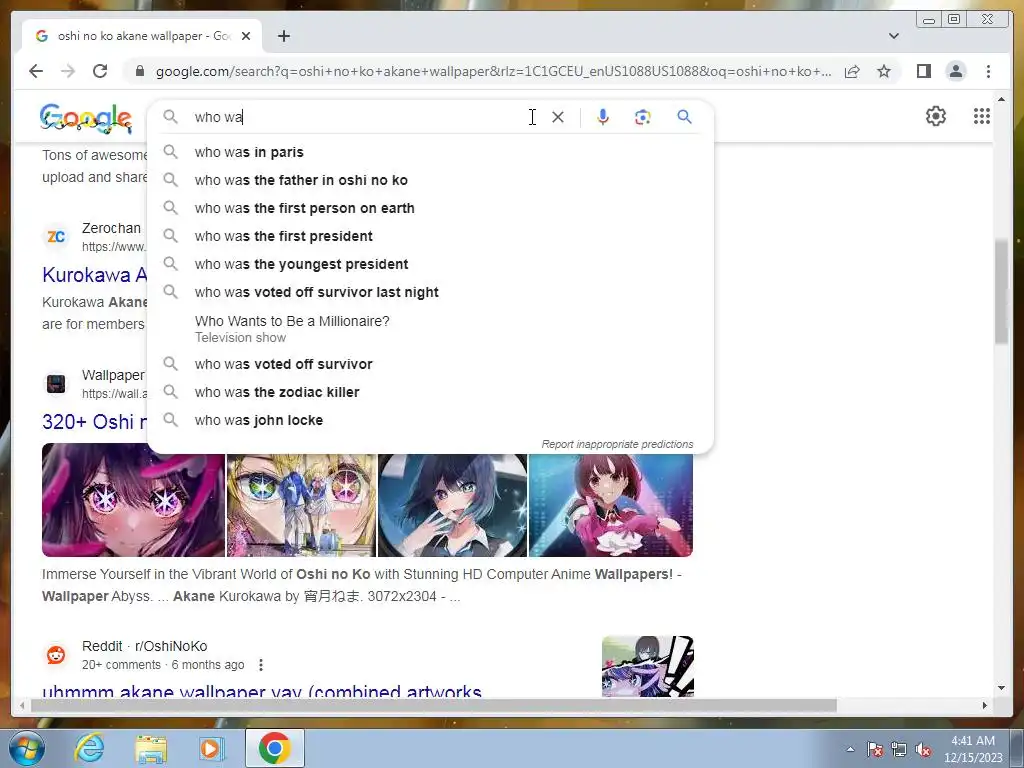Open Google quick settings gear

(x=936, y=116)
